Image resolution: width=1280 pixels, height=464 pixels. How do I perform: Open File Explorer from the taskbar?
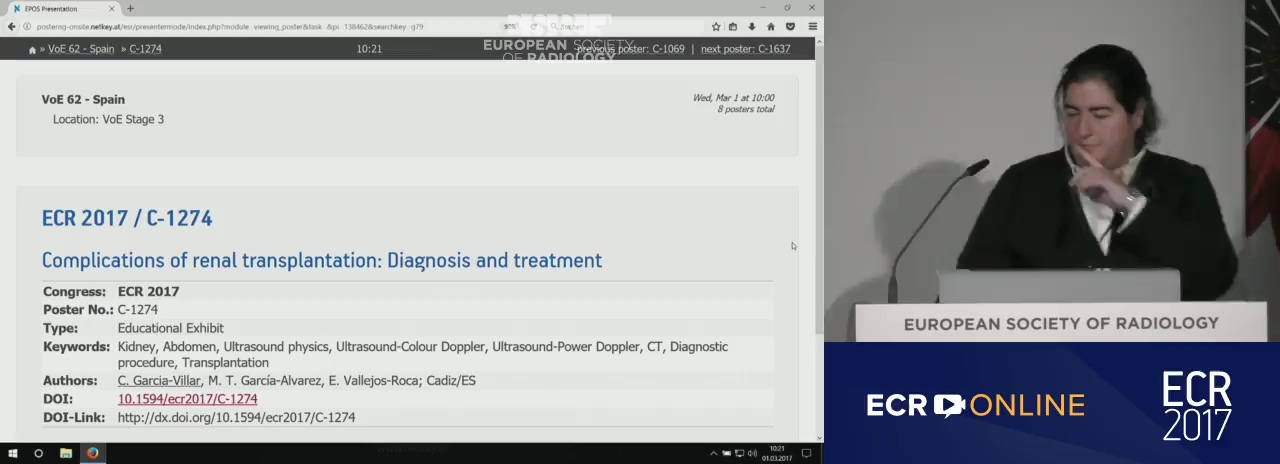tap(66, 453)
